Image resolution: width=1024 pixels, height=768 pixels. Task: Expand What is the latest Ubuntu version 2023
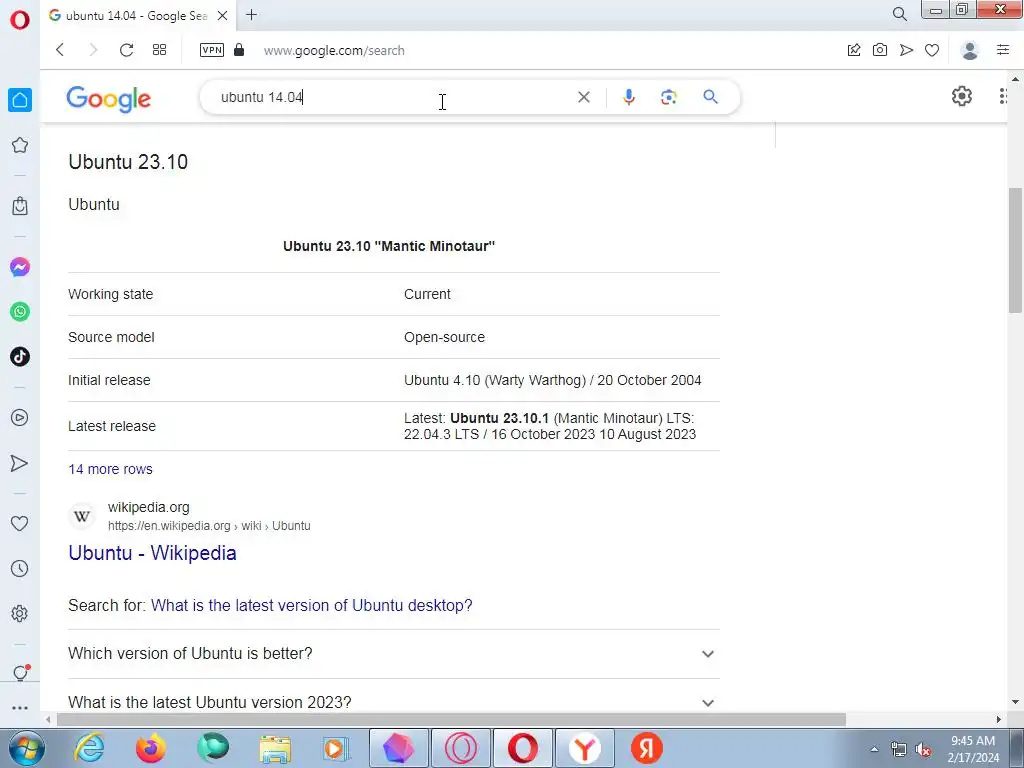pyautogui.click(x=394, y=702)
